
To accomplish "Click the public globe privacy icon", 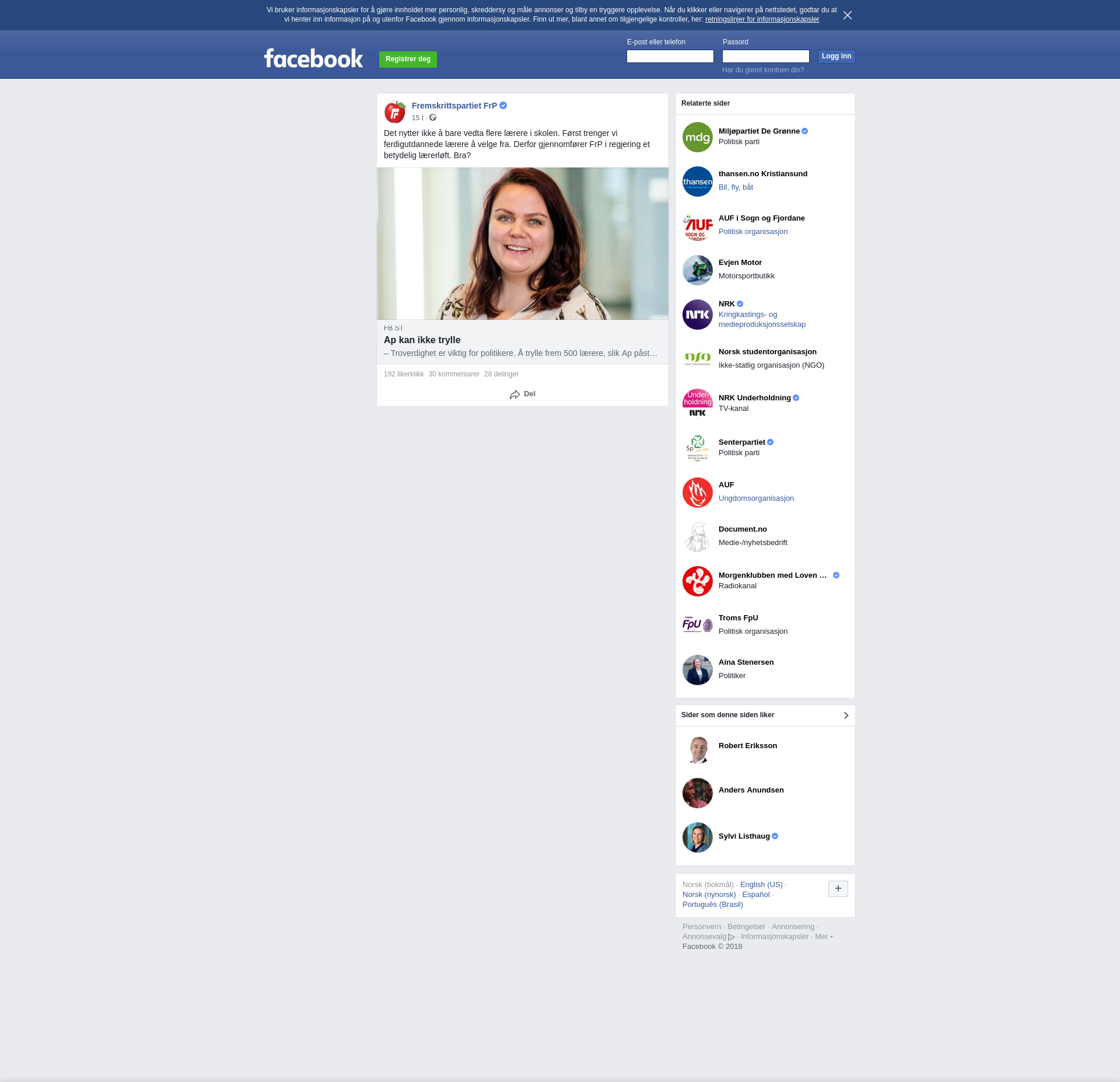I will pyautogui.click(x=433, y=117).
